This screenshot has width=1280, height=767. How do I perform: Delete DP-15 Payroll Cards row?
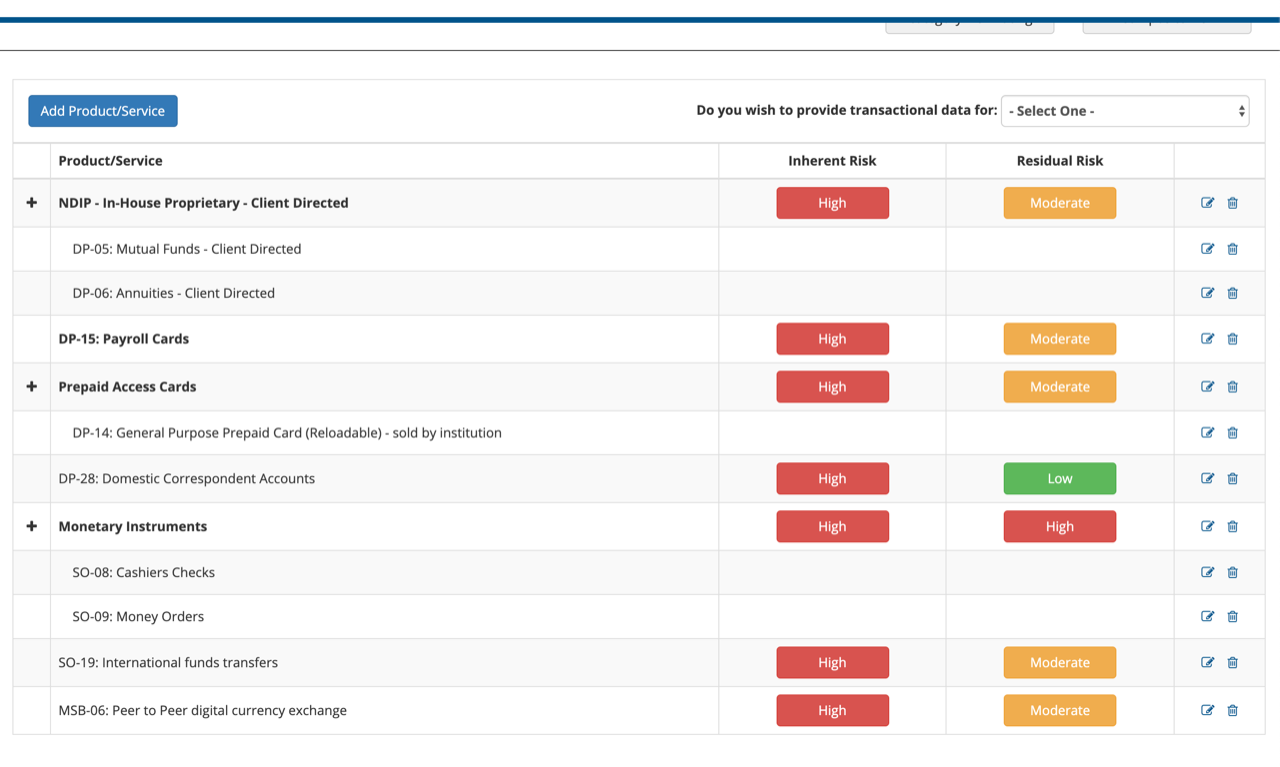click(1232, 338)
